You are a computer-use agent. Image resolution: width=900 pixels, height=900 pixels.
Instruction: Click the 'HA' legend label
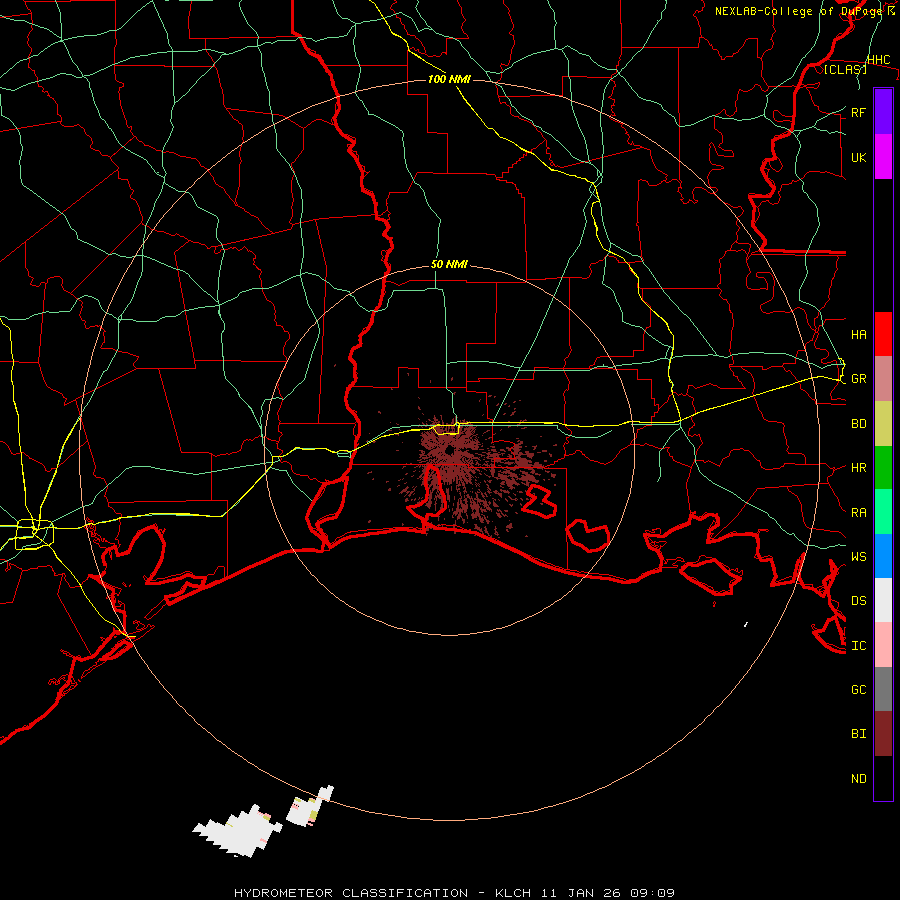pos(858,334)
